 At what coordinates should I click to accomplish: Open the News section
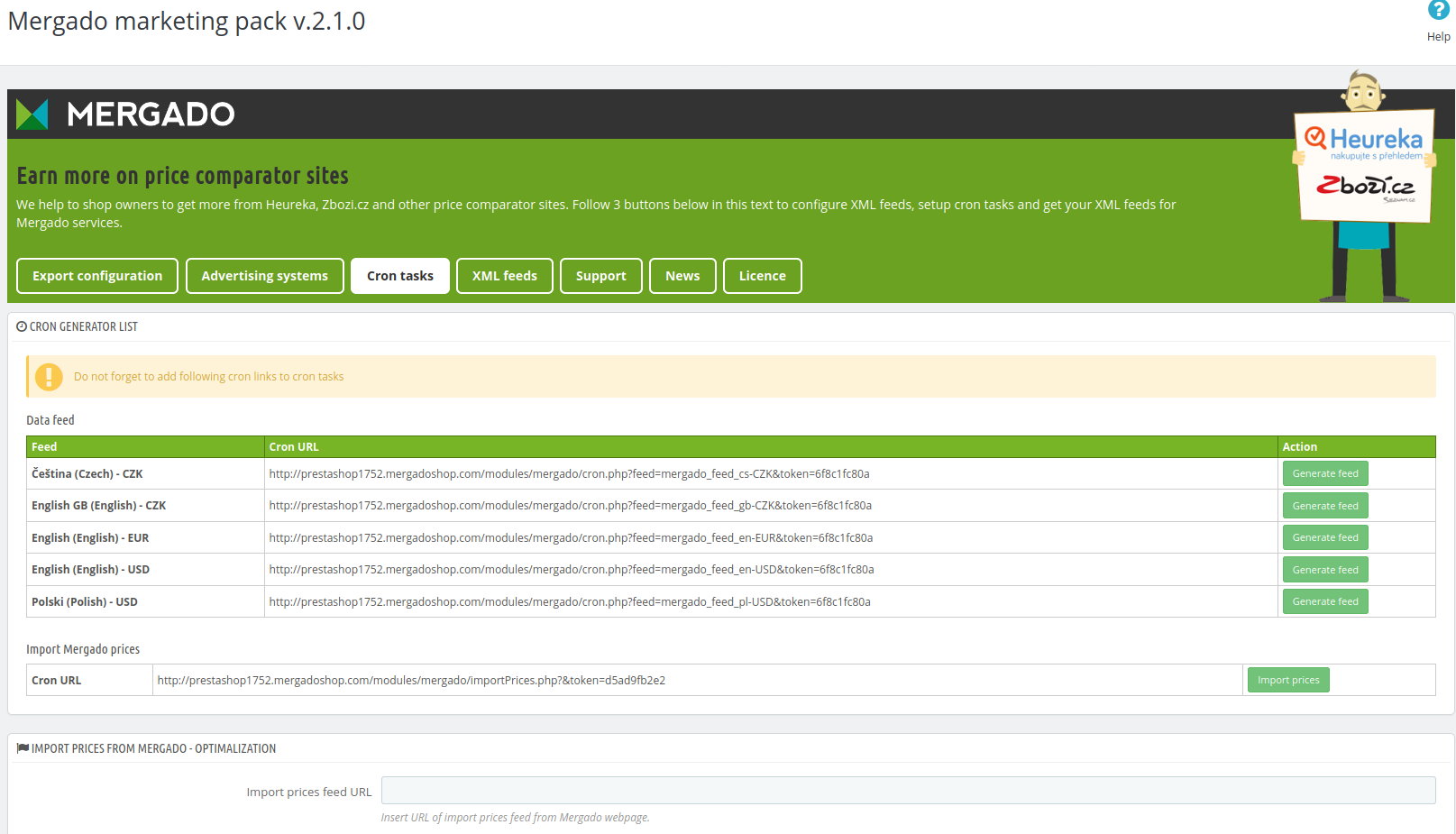[x=682, y=275]
